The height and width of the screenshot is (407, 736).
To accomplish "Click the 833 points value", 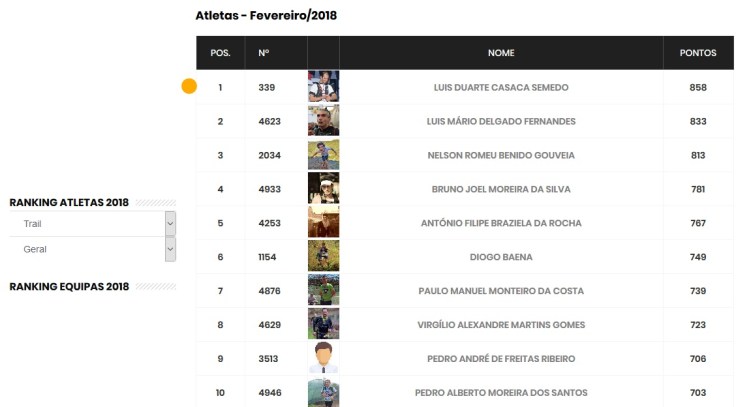I will tap(698, 121).
